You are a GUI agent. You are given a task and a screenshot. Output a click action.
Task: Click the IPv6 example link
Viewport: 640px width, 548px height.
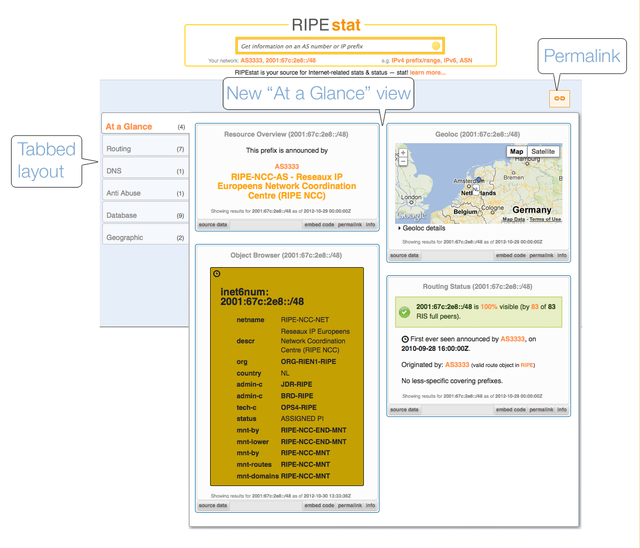(x=450, y=60)
